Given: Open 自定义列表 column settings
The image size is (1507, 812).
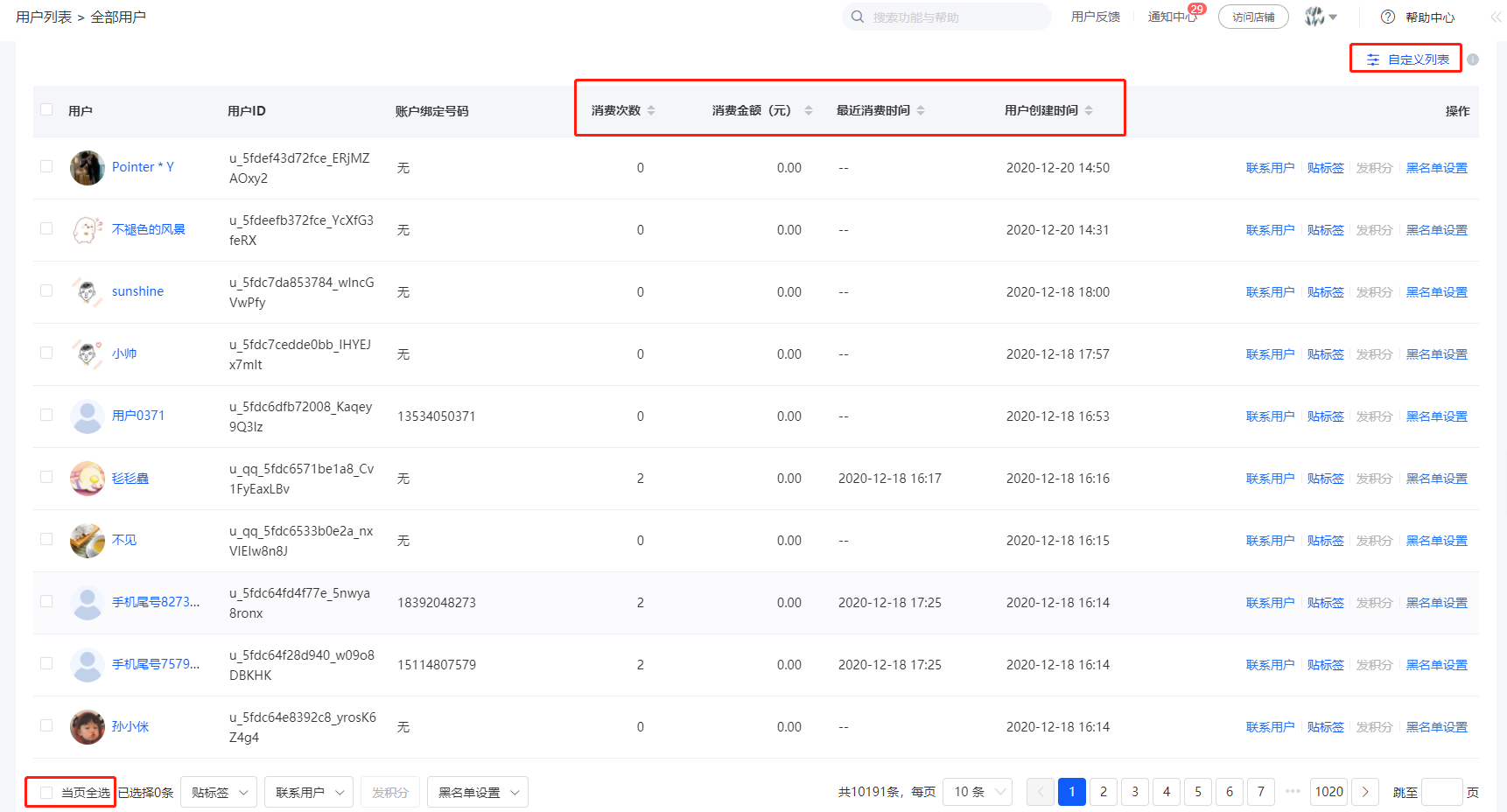Looking at the screenshot, I should [x=1407, y=59].
